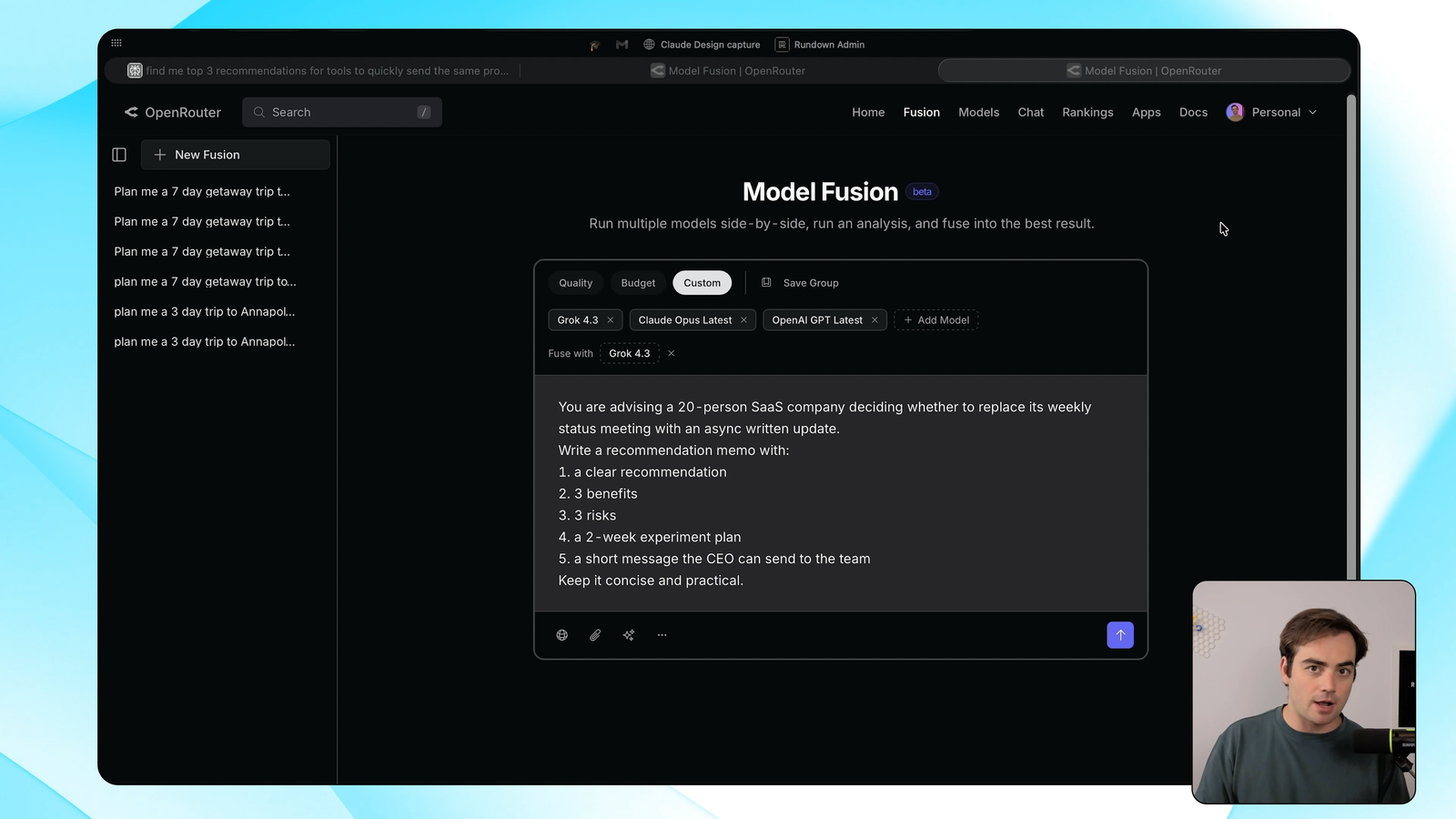Open the browser apps grid icon
Viewport: 1456px width, 819px height.
[116, 43]
